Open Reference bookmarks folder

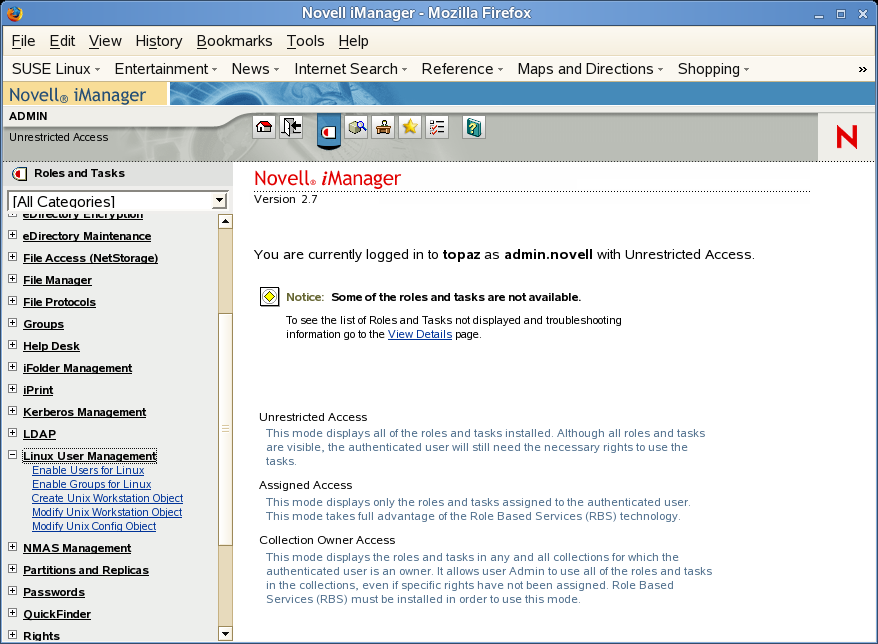click(x=462, y=69)
